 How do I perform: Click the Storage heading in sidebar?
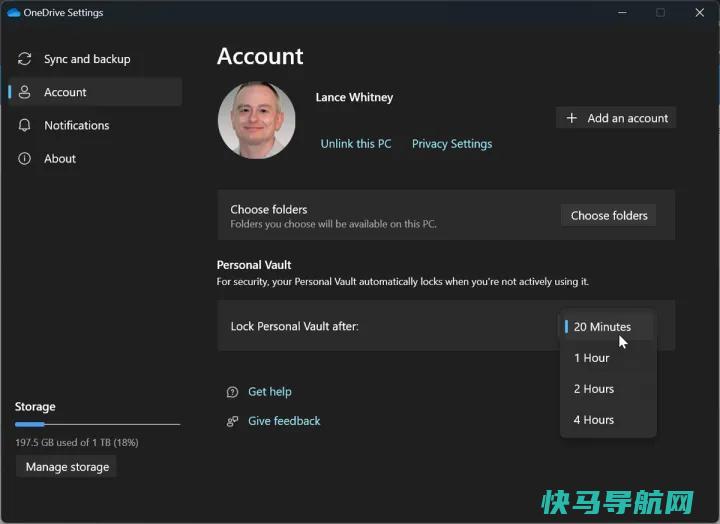[35, 407]
